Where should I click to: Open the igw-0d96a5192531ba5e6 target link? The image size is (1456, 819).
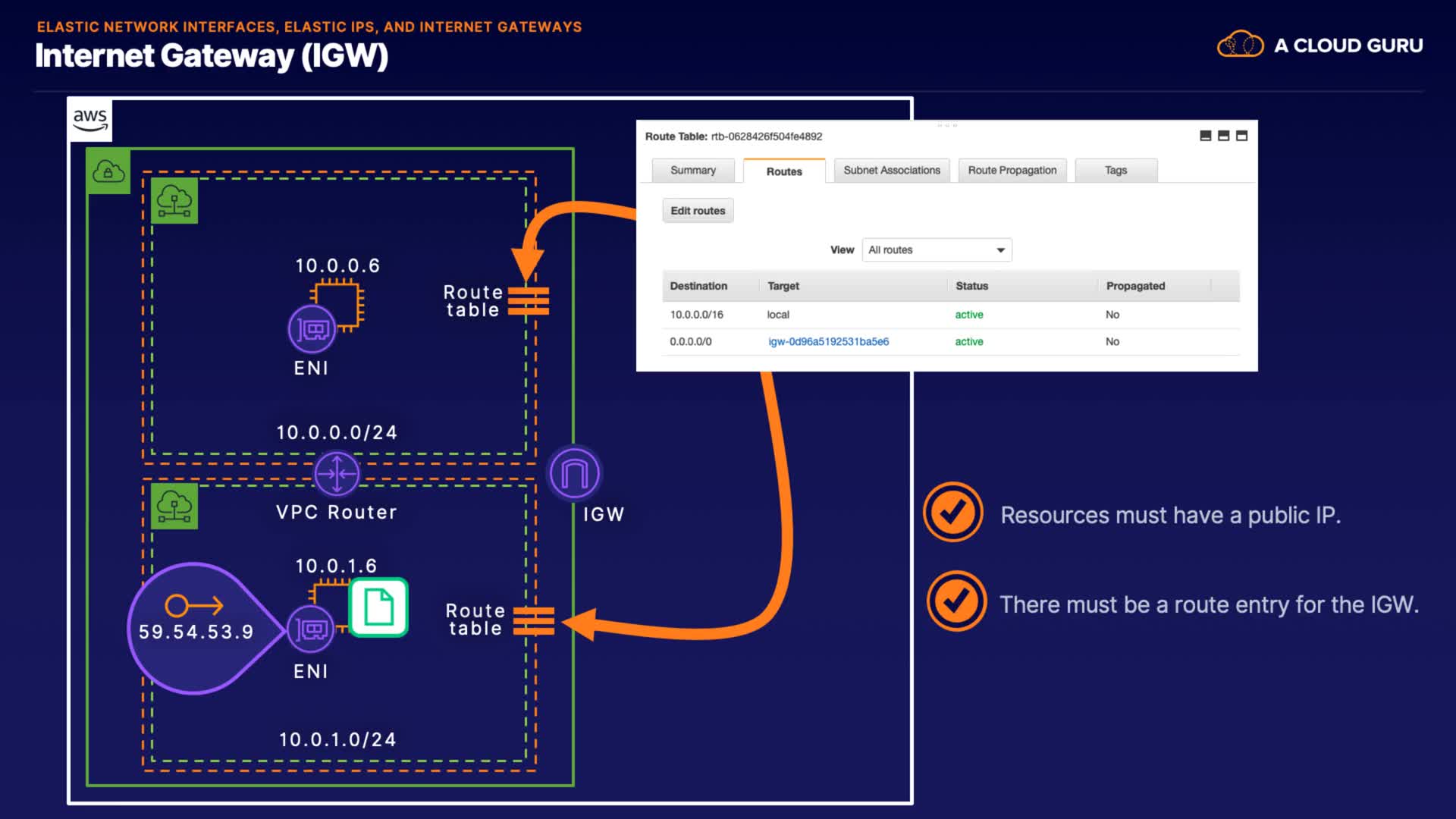coord(828,342)
